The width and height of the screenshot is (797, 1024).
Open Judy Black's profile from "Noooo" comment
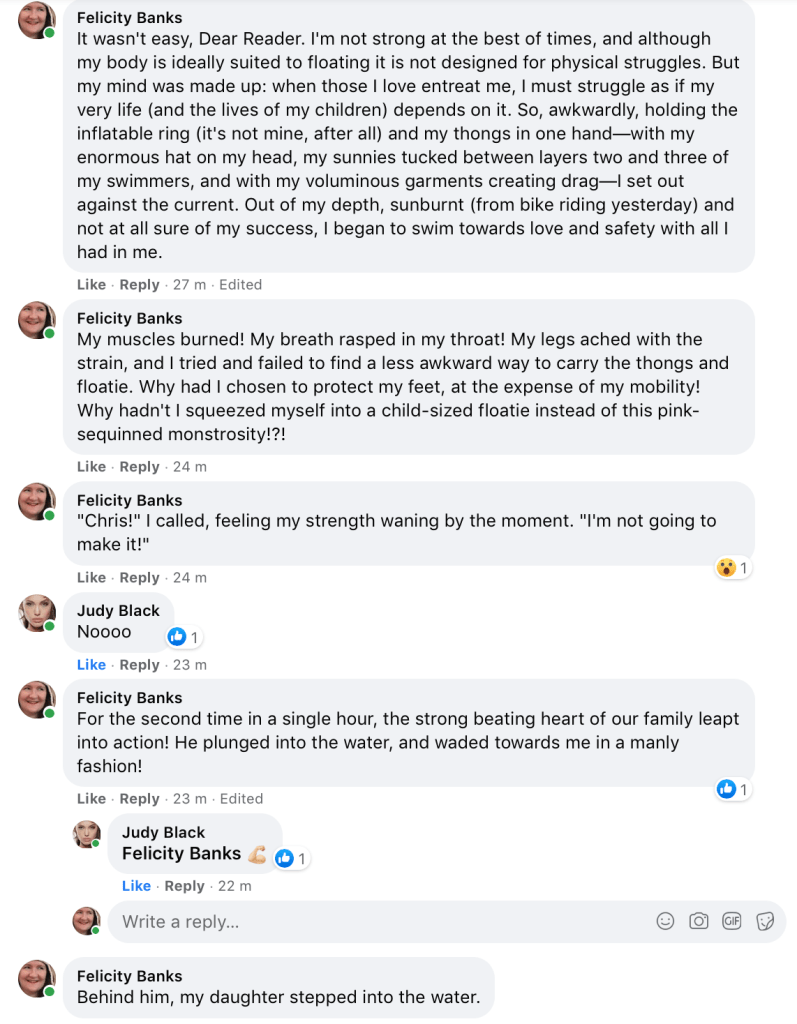[118, 611]
